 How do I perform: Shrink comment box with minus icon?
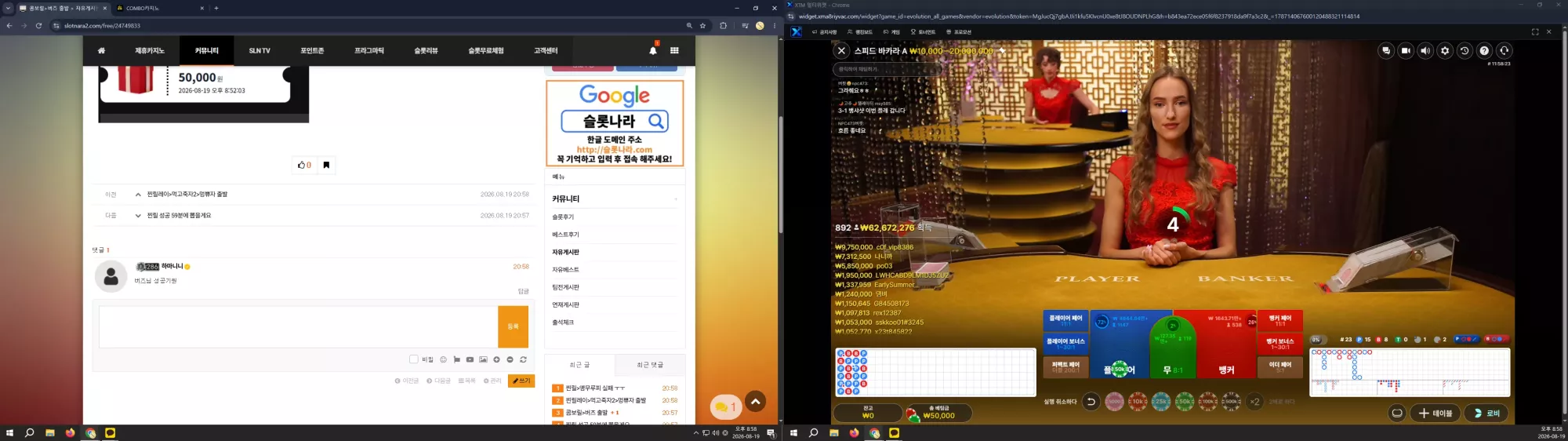click(x=510, y=359)
